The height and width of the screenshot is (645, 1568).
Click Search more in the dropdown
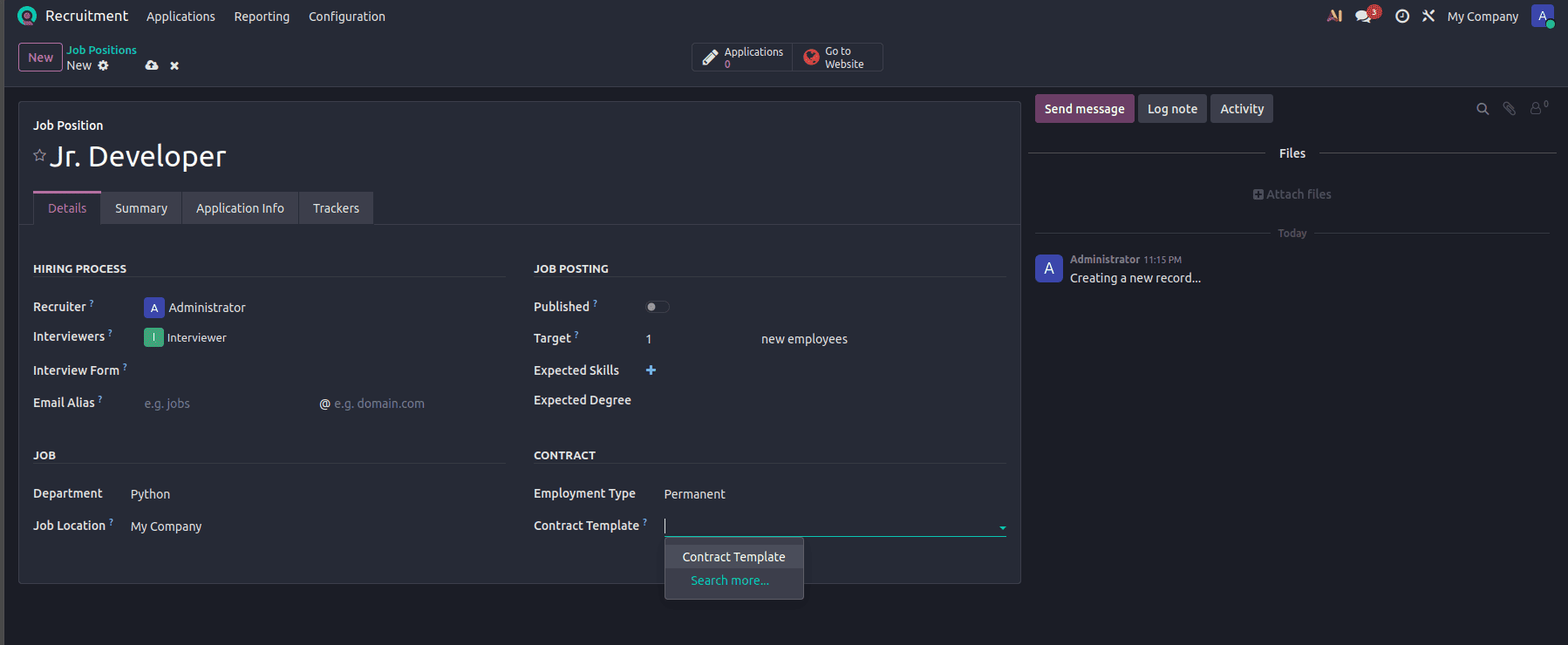pos(730,580)
